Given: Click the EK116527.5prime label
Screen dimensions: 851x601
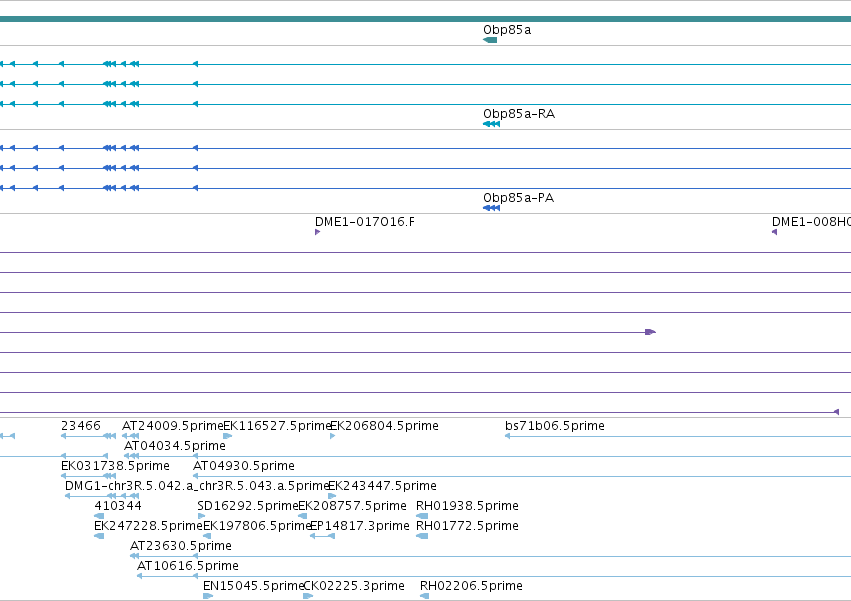Looking at the screenshot, I should point(277,426).
